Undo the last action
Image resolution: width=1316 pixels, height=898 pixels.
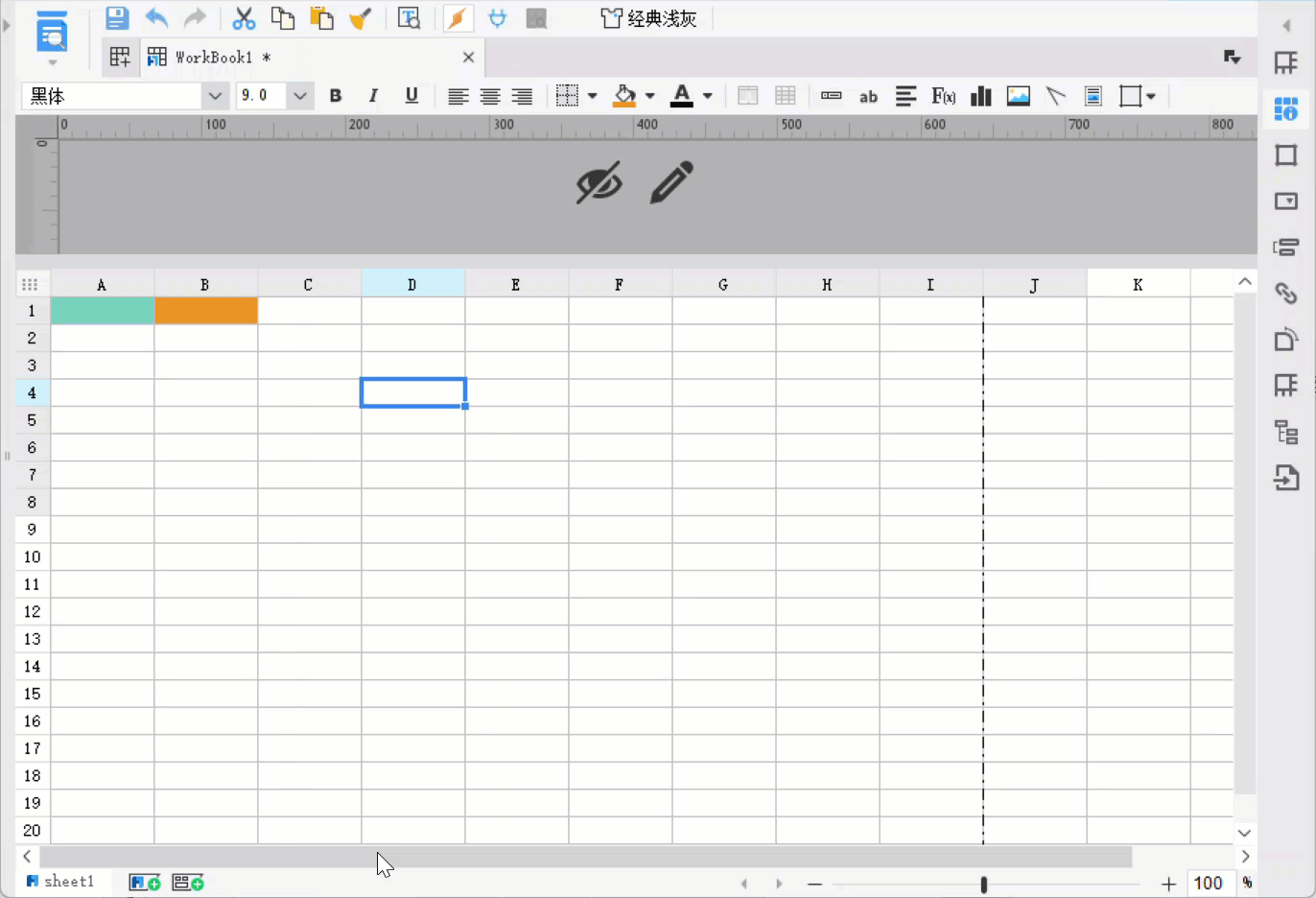[156, 18]
